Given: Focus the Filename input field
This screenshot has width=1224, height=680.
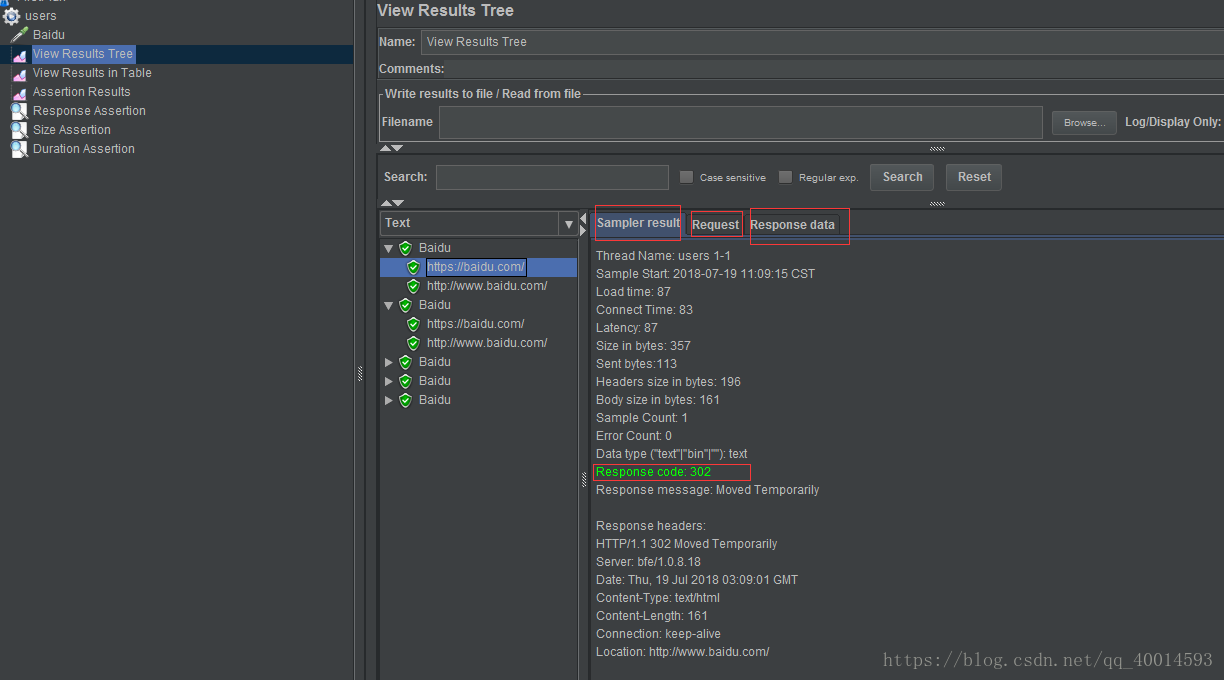Looking at the screenshot, I should 741,122.
